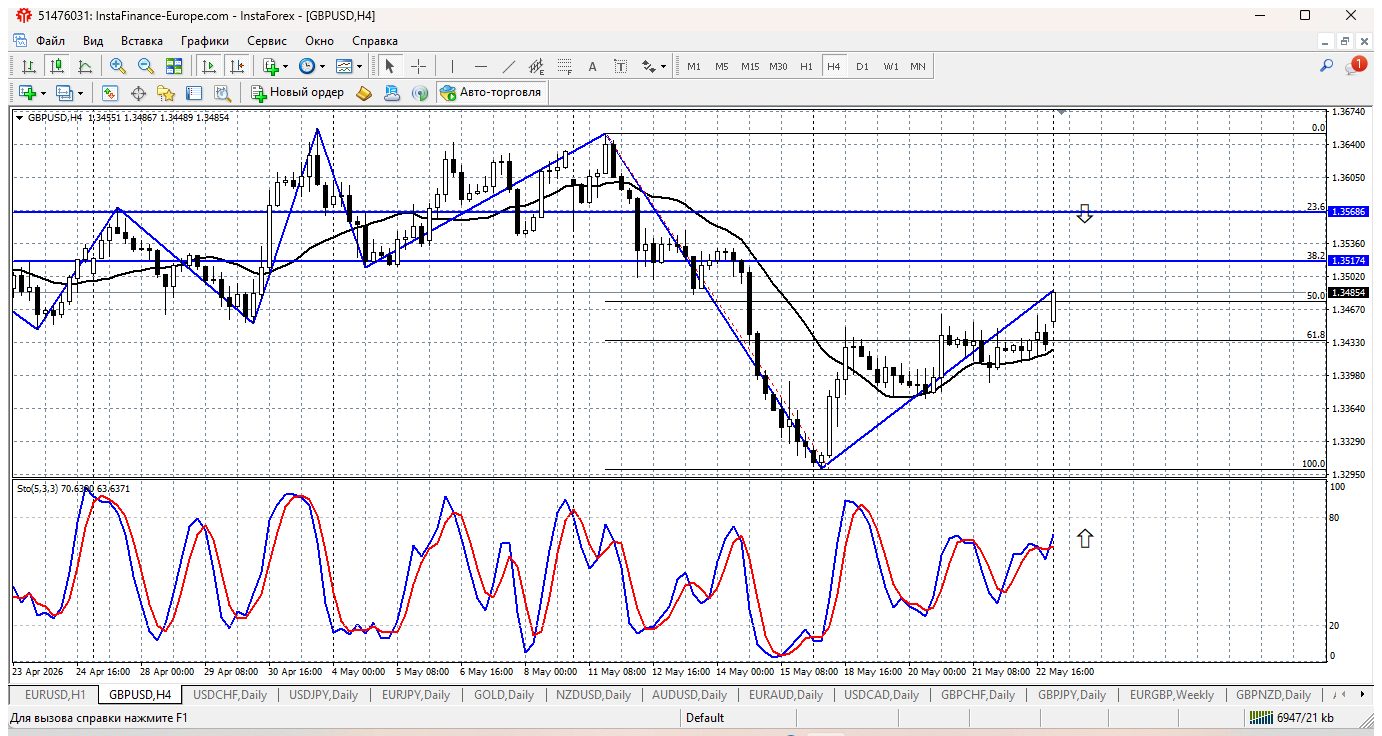The width and height of the screenshot is (1382, 736).
Task: Switch timeframe to M5
Action: coord(722,66)
